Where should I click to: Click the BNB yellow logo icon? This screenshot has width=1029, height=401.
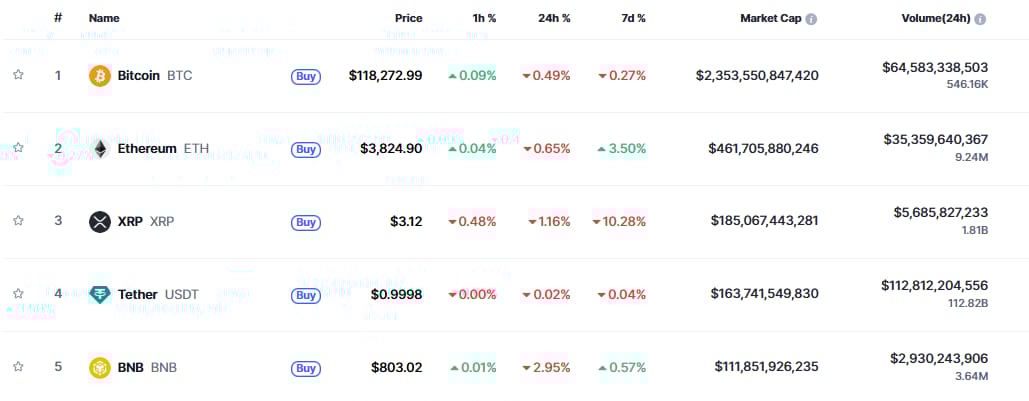[x=100, y=368]
